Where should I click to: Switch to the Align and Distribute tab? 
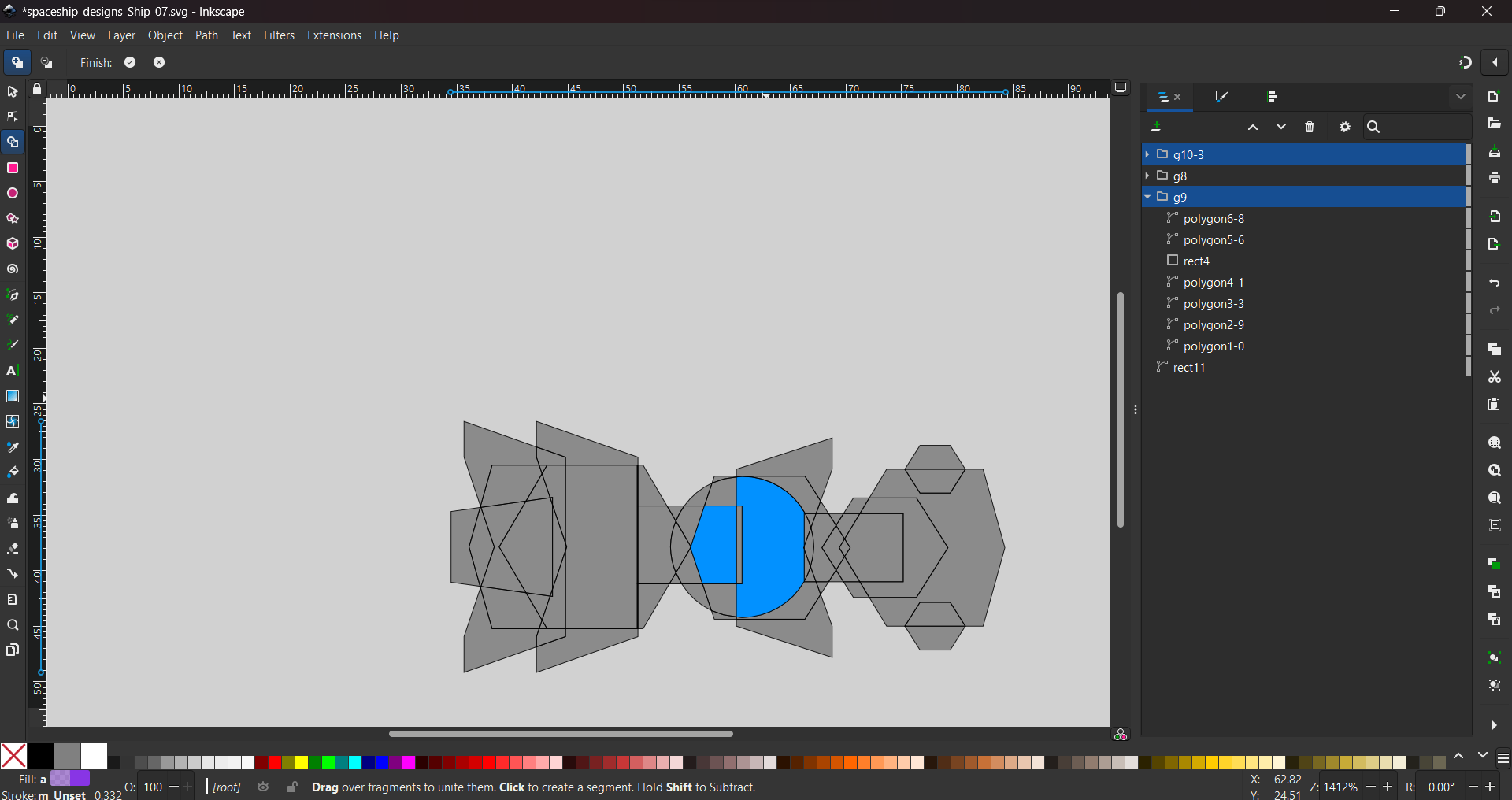click(x=1273, y=97)
